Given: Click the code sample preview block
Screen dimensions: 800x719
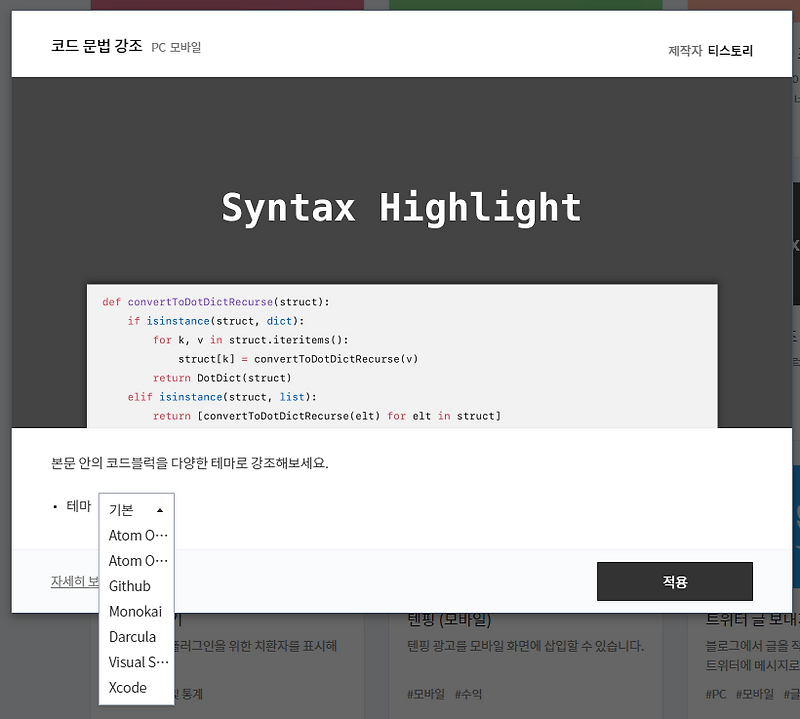Looking at the screenshot, I should [x=402, y=356].
